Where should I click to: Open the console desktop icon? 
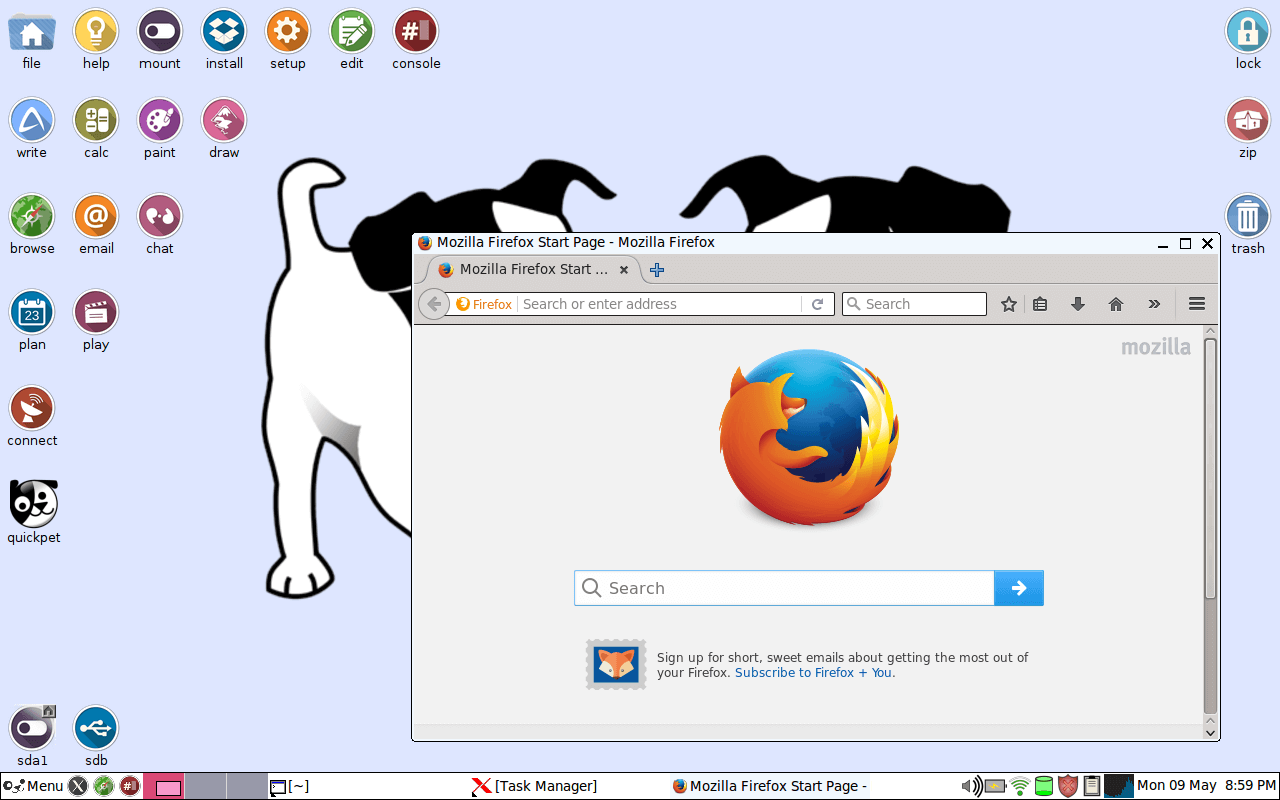pyautogui.click(x=416, y=32)
